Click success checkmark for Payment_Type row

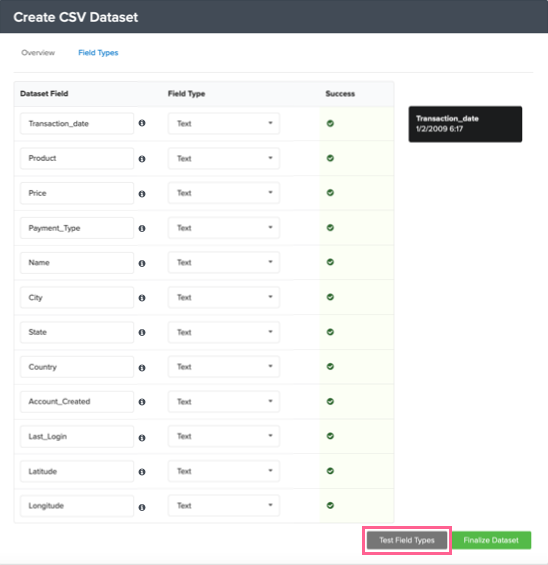click(x=330, y=228)
